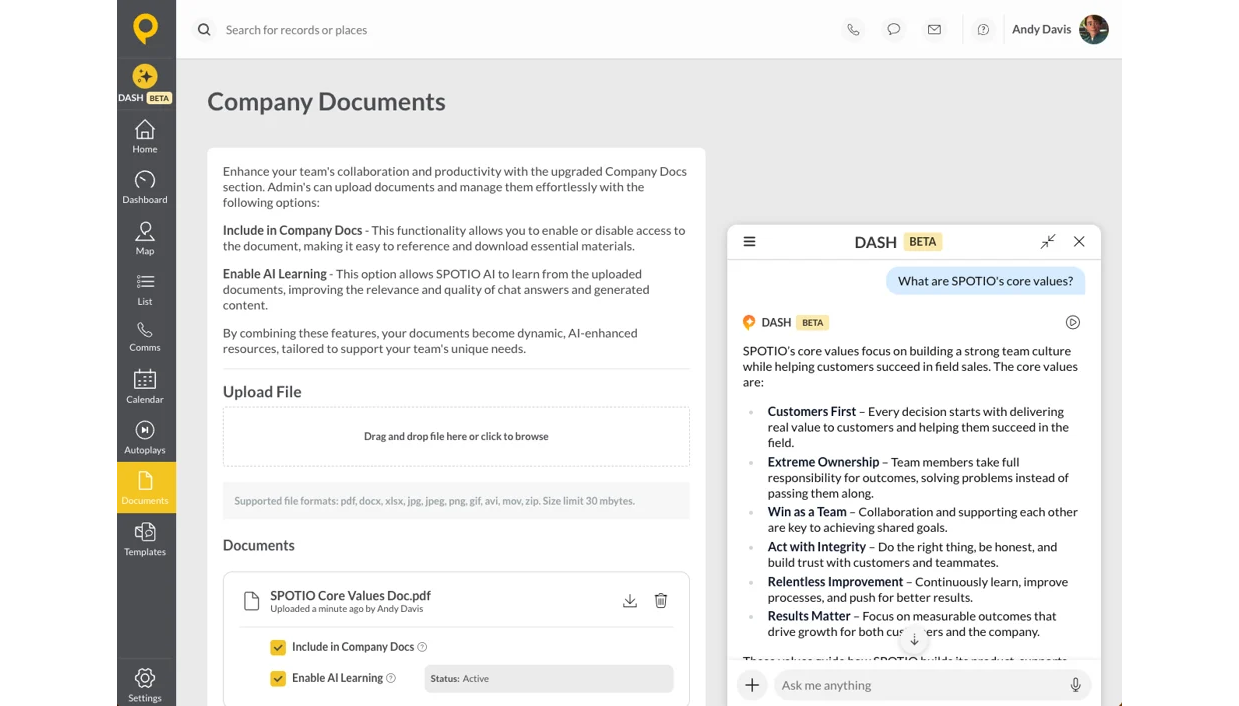The height and width of the screenshot is (706, 1239).
Task: Click info icon beside Include in Company Docs
Action: [x=422, y=647]
